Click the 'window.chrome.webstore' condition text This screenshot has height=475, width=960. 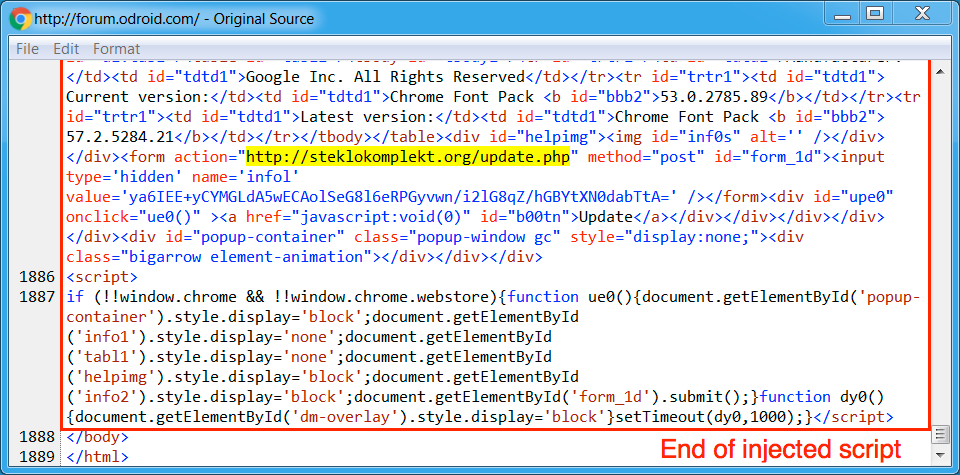coord(392,297)
